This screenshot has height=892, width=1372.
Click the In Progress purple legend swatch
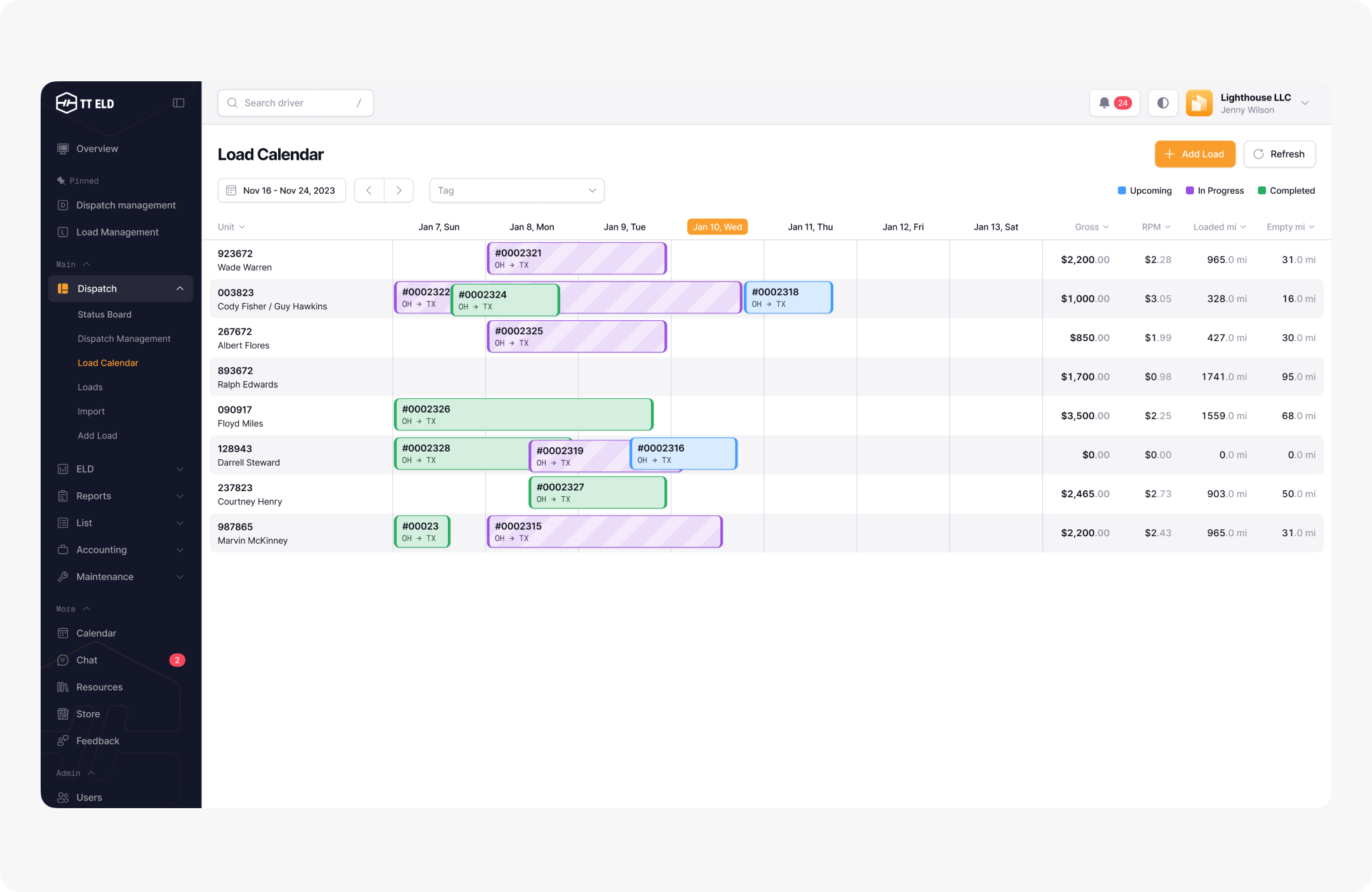tap(1190, 191)
